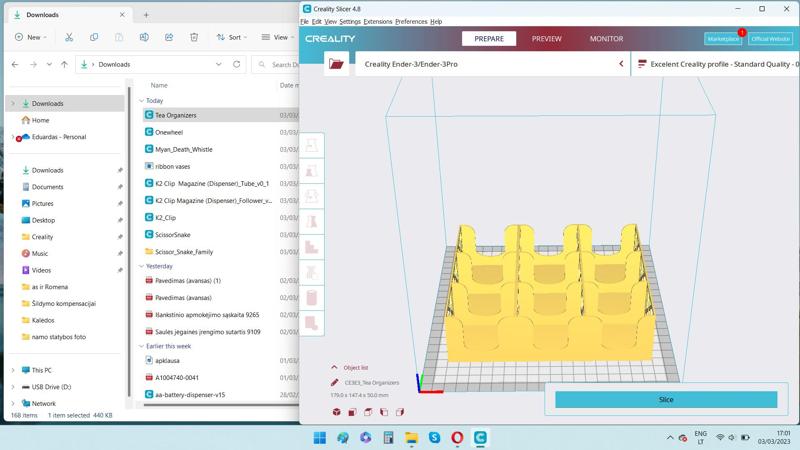Collapse Earlier this week group
This screenshot has height=450, width=800.
141,346
